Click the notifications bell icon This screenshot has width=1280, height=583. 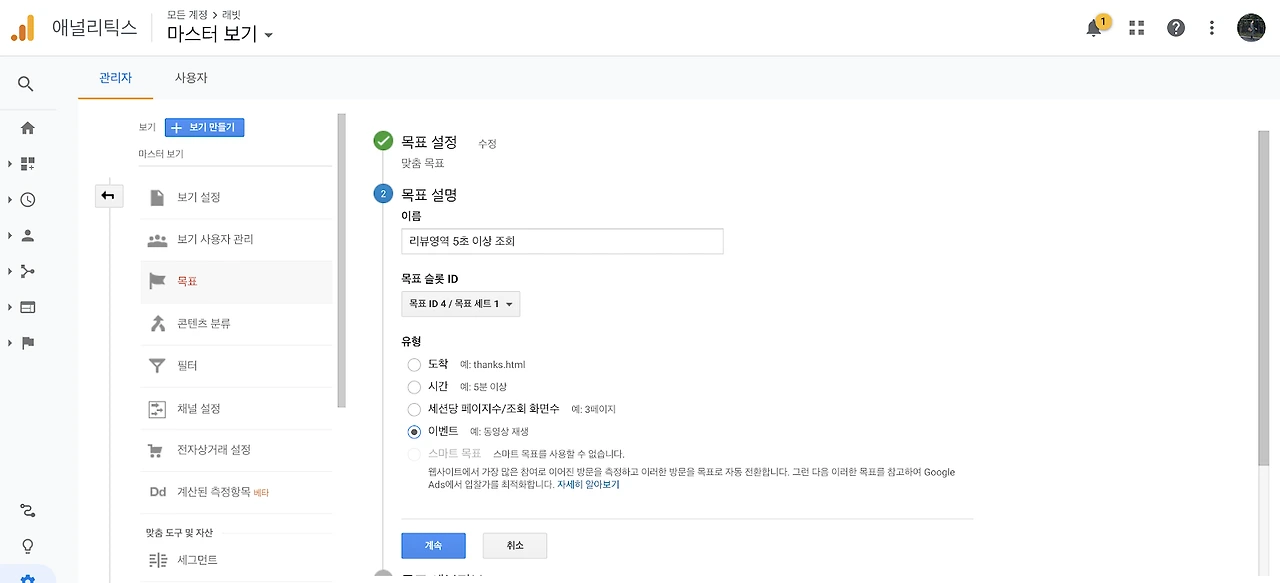pos(1094,28)
